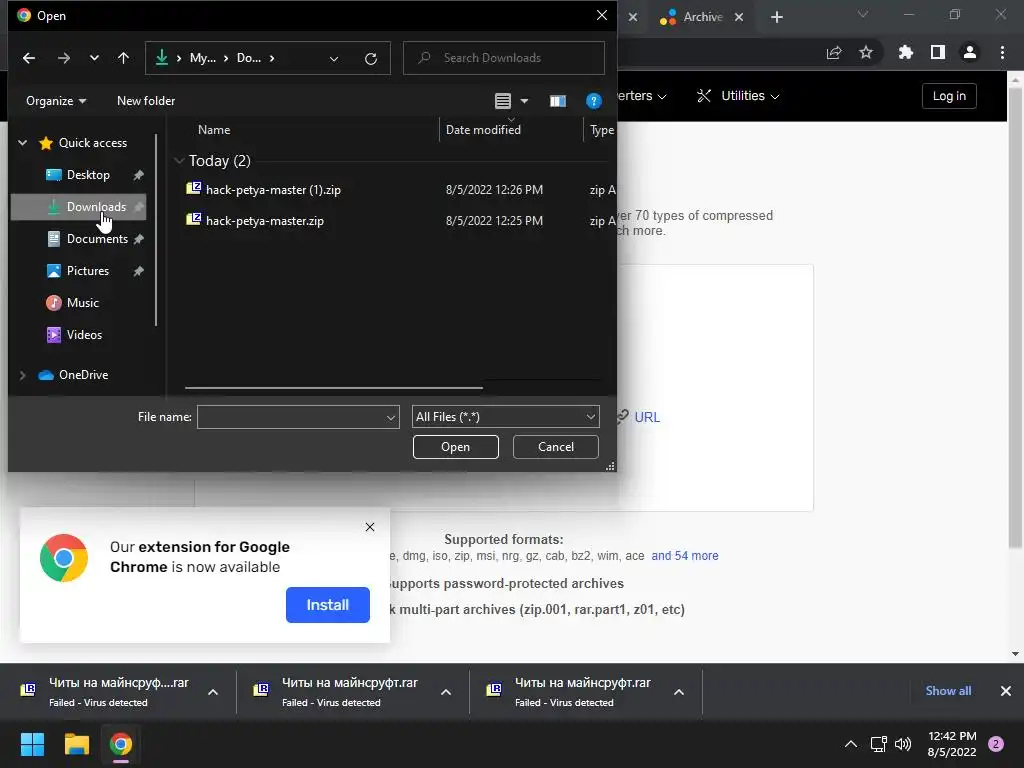Open the view options dropdown arrow
The height and width of the screenshot is (768, 1024).
click(524, 101)
